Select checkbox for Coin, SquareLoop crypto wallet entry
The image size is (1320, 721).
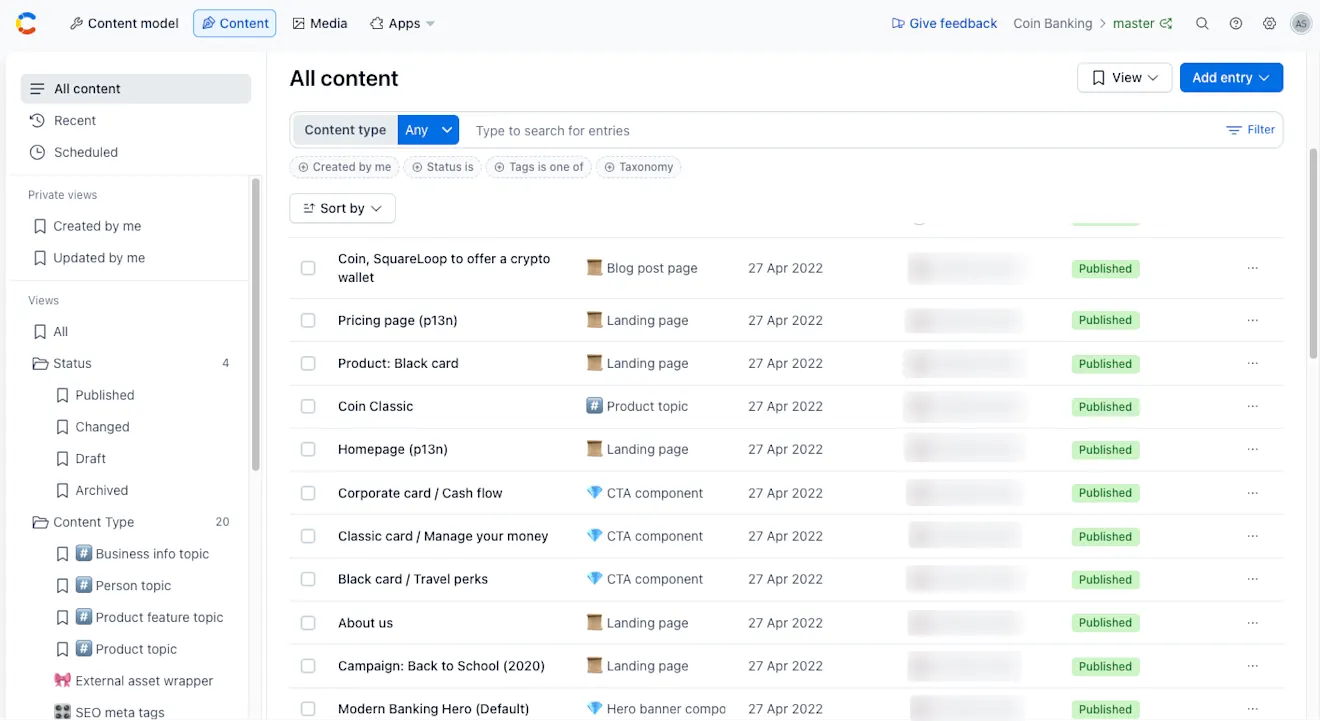pyautogui.click(x=308, y=268)
